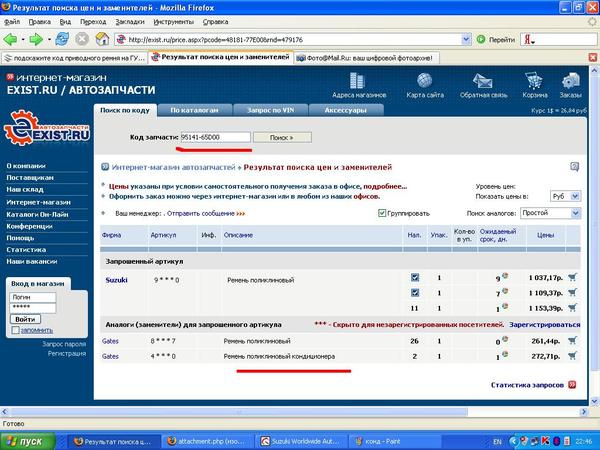
Task: Open the Заказы icon
Action: tap(571, 81)
